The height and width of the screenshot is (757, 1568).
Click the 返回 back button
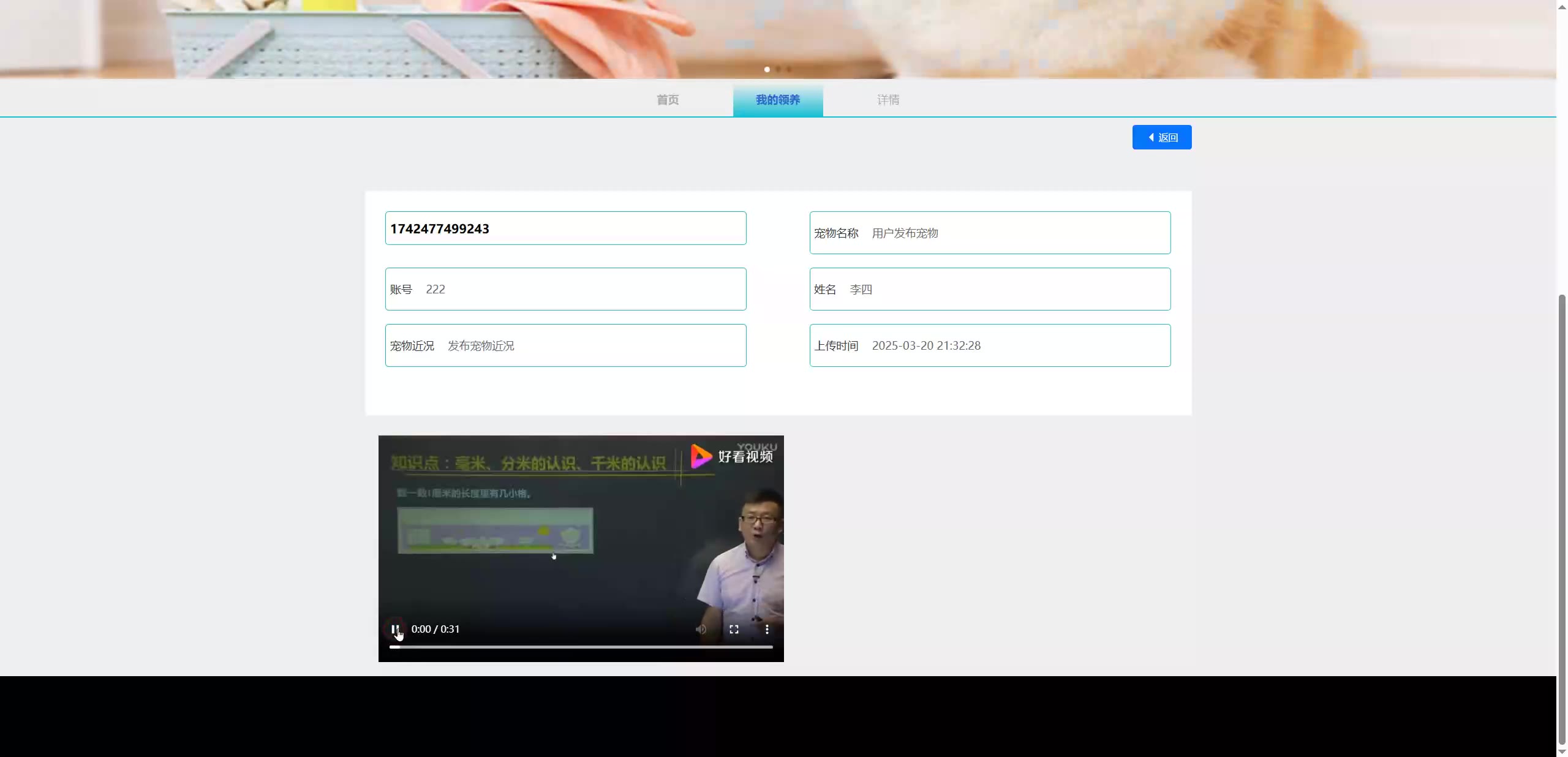tap(1161, 137)
